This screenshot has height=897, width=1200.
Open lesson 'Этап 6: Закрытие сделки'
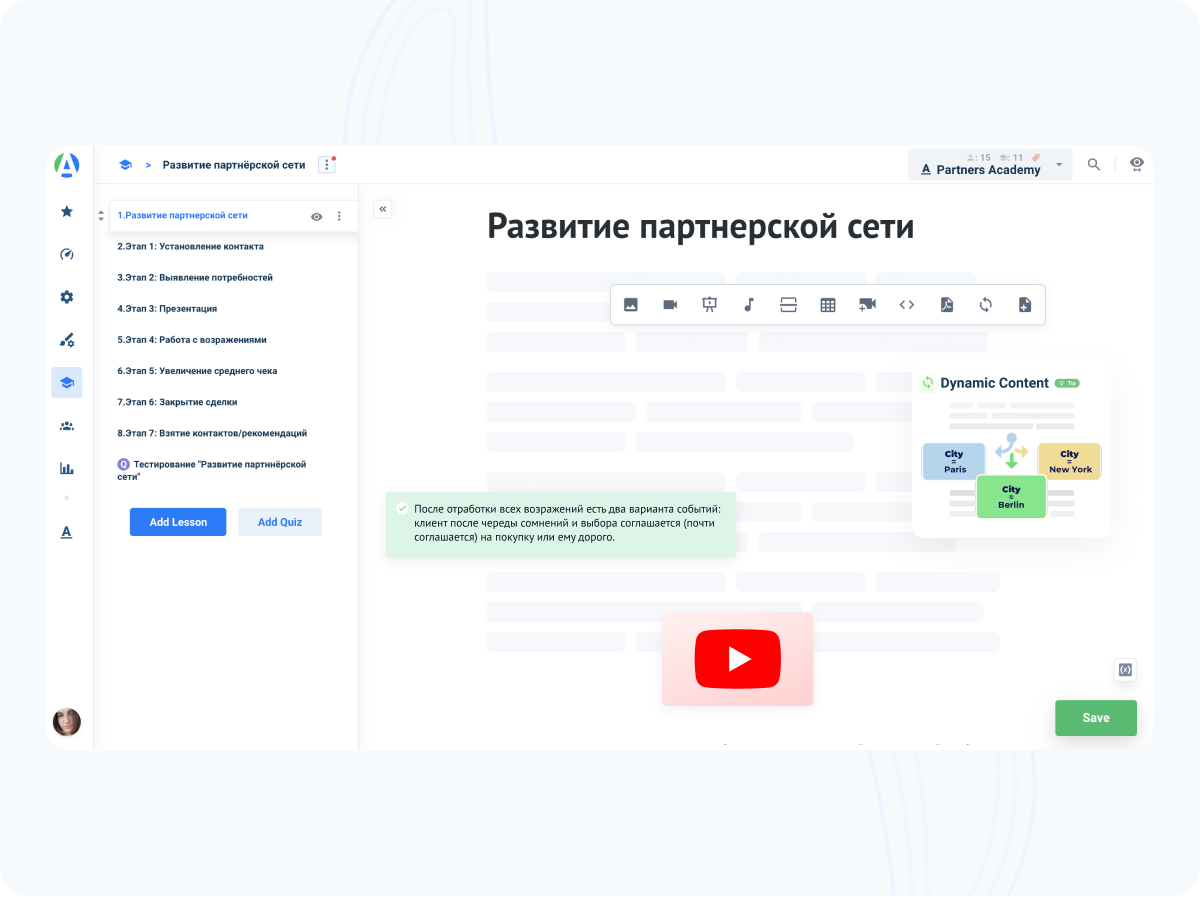(x=177, y=402)
